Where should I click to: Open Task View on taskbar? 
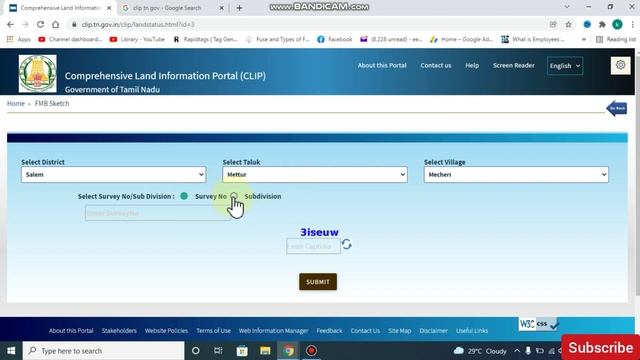218,351
